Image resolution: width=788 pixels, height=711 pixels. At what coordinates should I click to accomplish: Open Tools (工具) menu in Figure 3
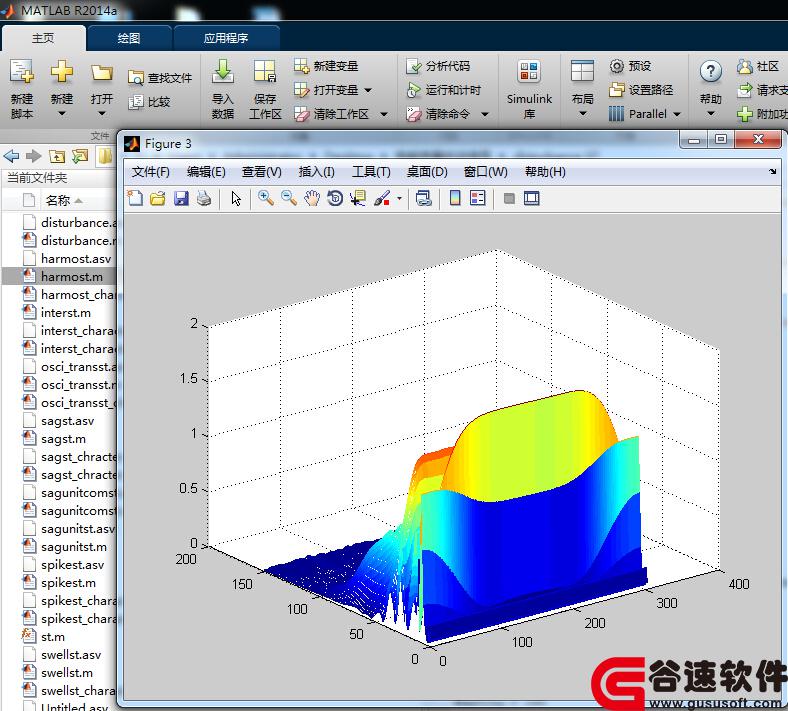[x=371, y=172]
